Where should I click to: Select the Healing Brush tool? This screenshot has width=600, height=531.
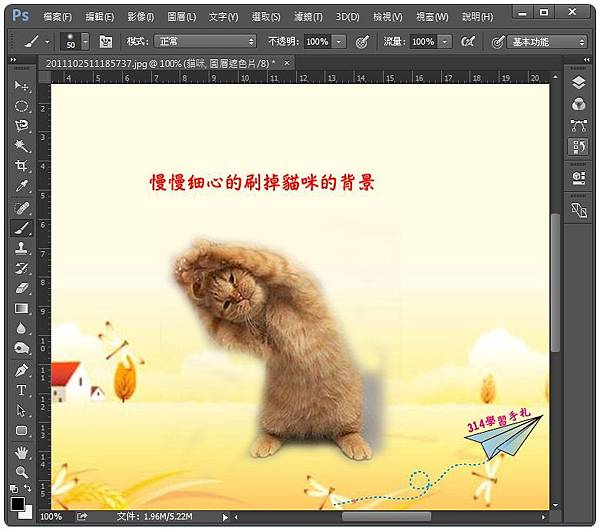[x=21, y=208]
